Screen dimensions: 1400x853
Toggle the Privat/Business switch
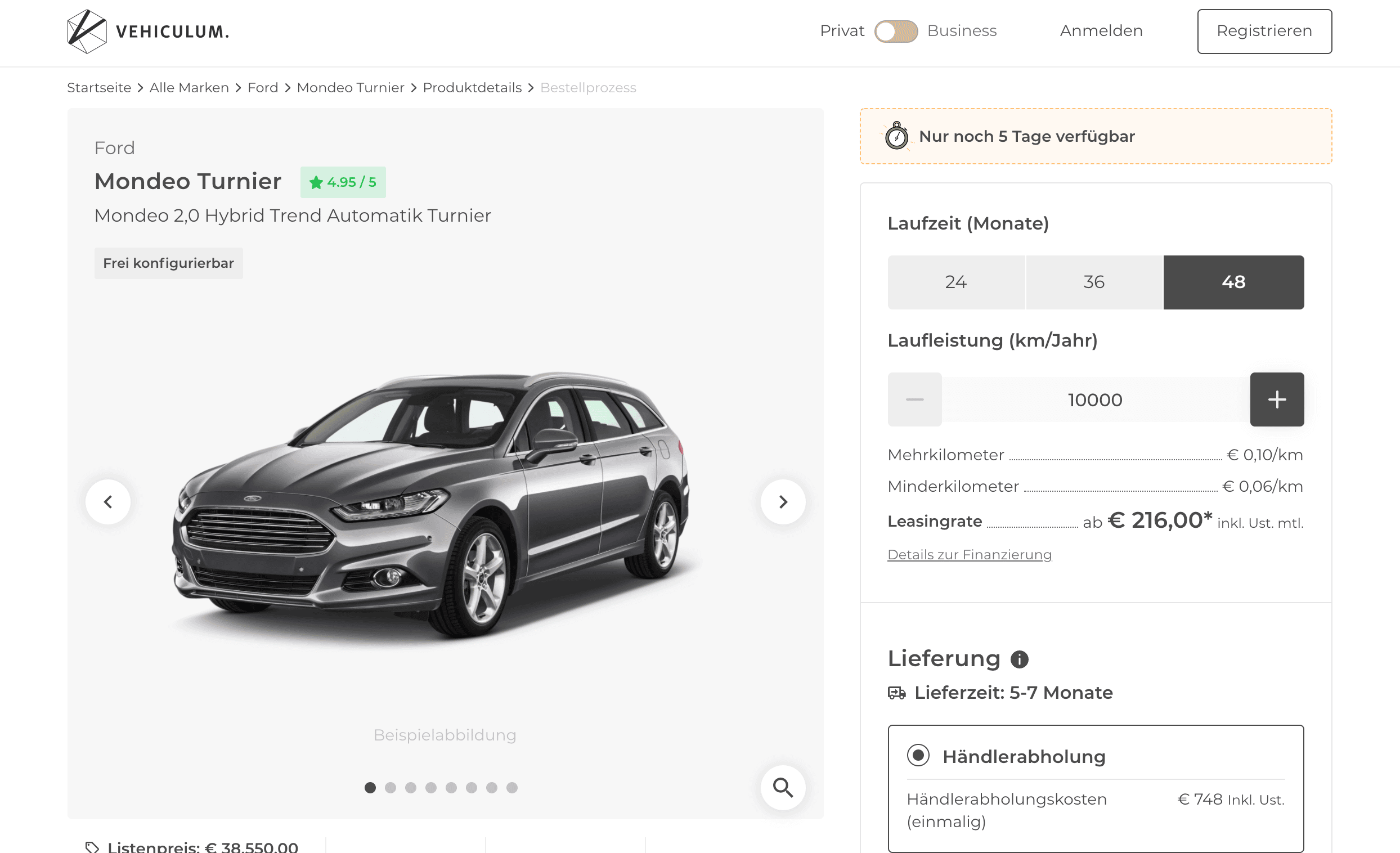[896, 32]
